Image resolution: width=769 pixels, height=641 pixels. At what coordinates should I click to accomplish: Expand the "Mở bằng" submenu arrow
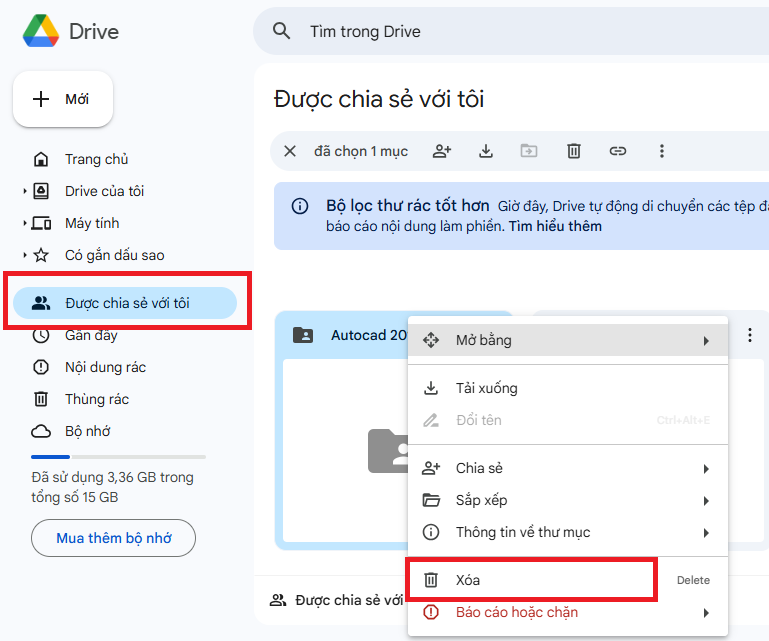point(706,340)
